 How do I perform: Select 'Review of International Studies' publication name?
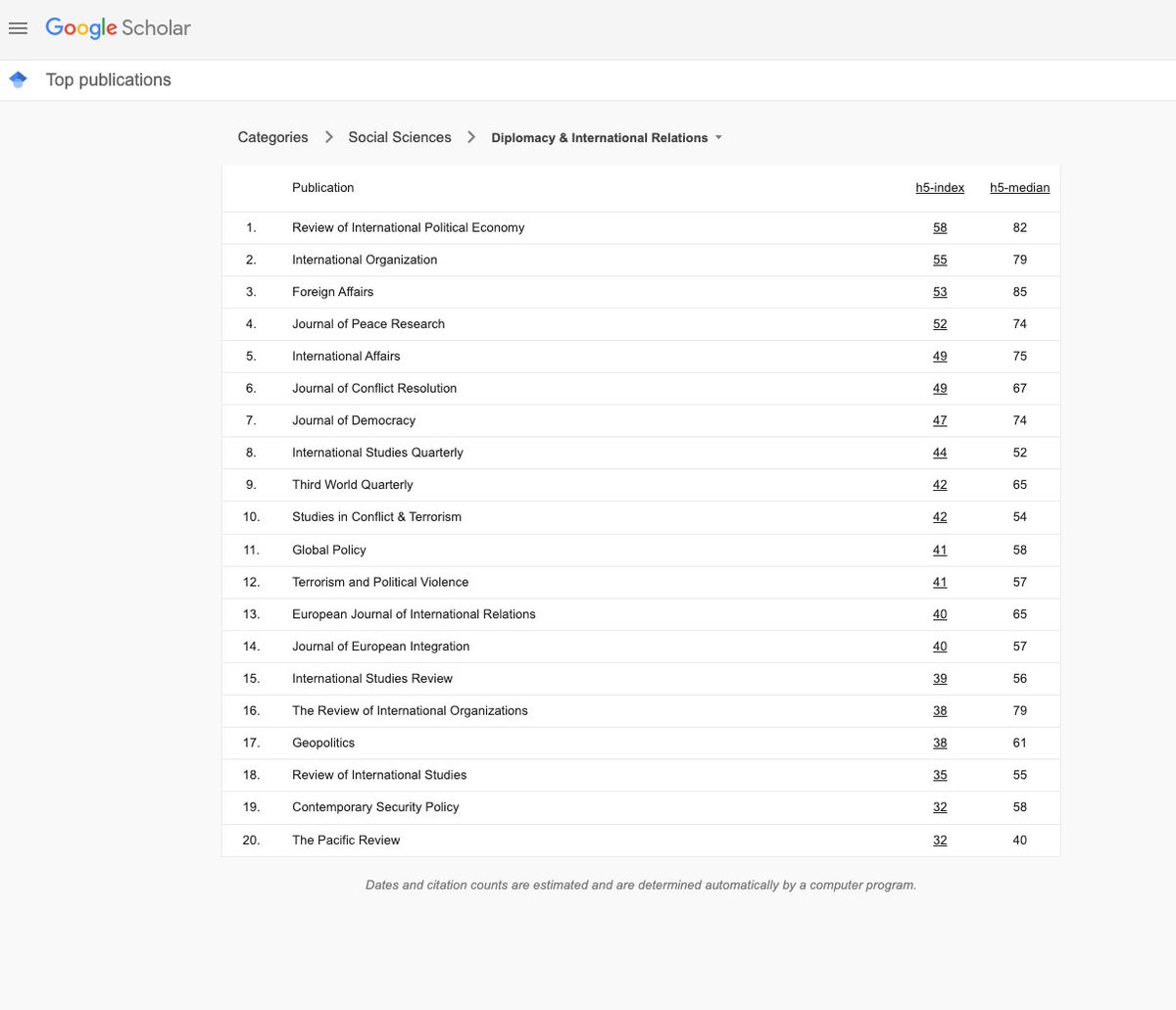tap(379, 775)
